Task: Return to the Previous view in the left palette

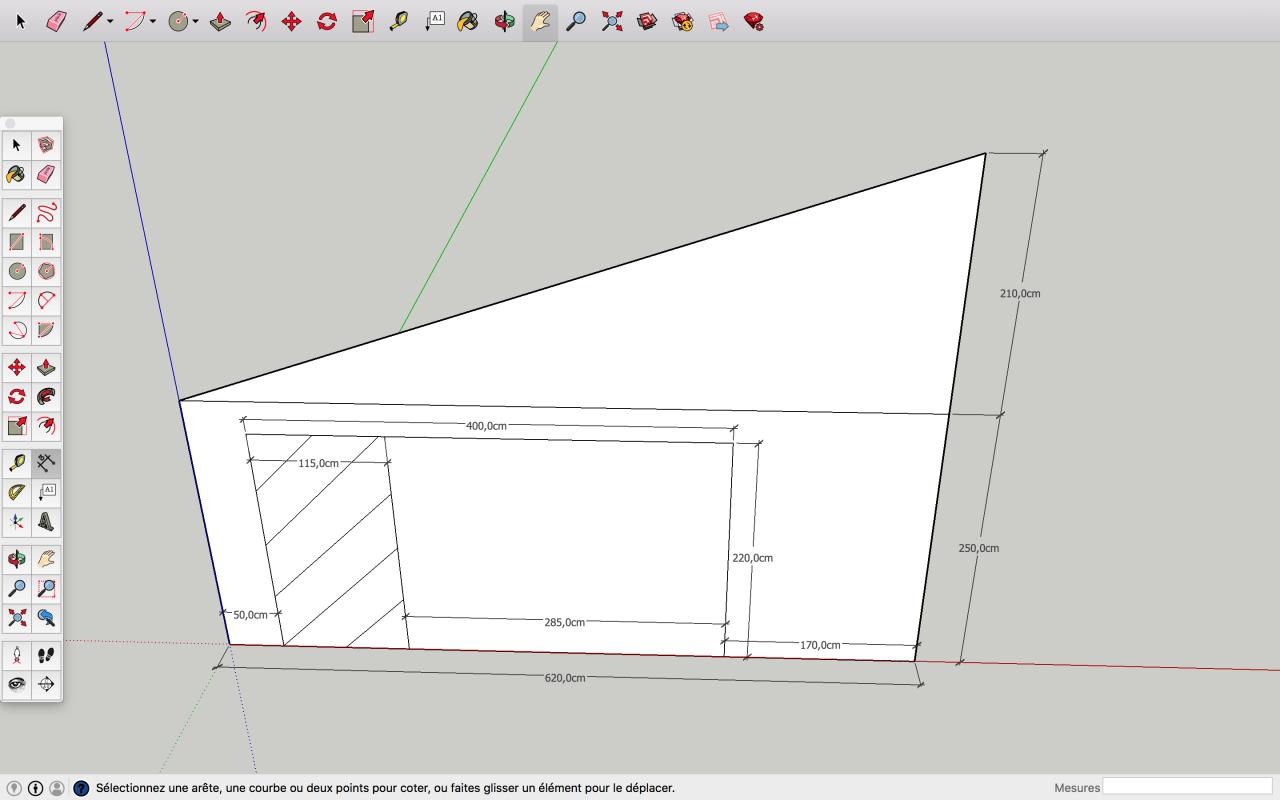Action: (46, 618)
